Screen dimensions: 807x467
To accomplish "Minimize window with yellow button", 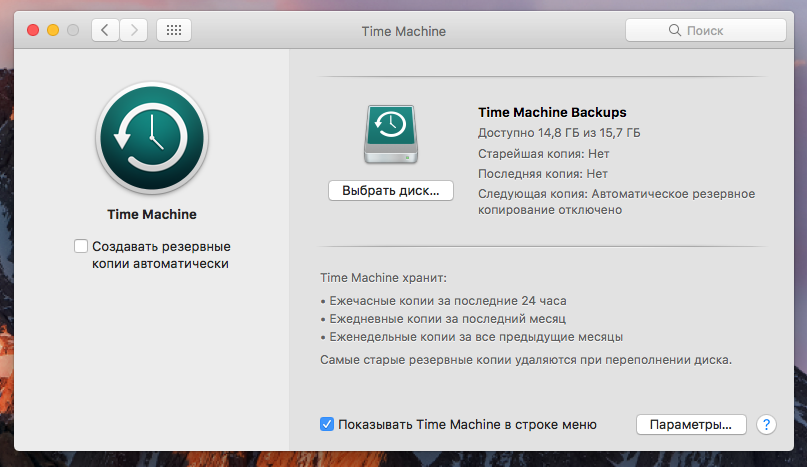I will click(x=53, y=30).
